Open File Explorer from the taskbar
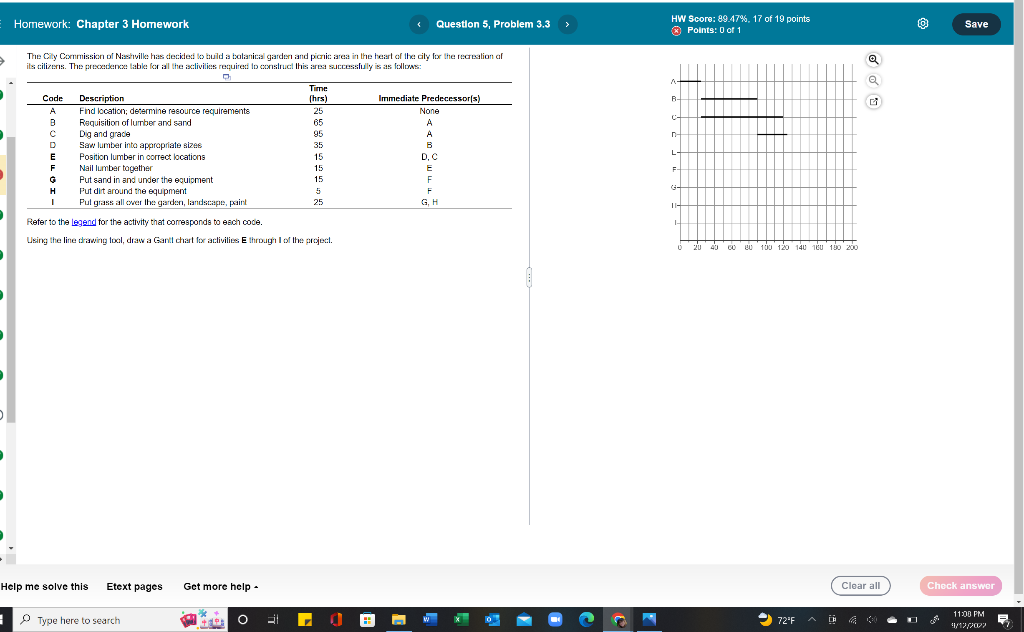 [400, 620]
